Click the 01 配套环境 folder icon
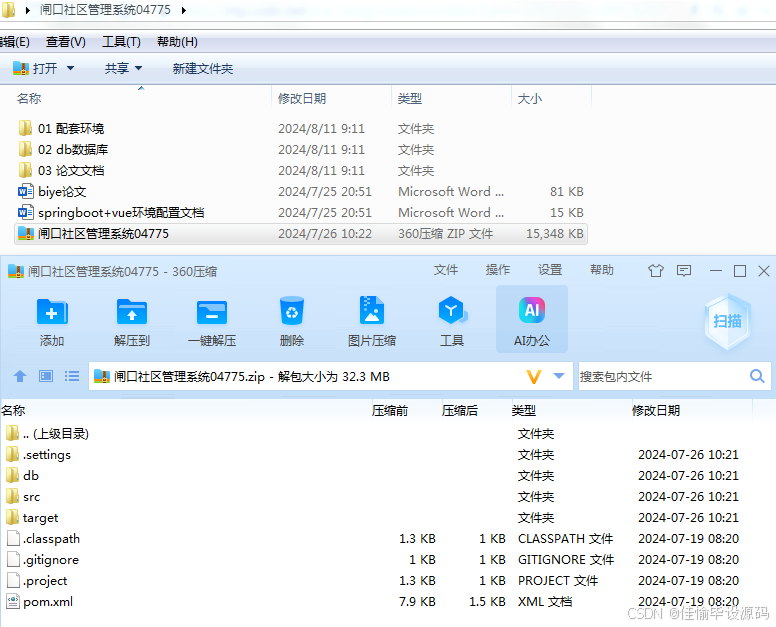 25,128
